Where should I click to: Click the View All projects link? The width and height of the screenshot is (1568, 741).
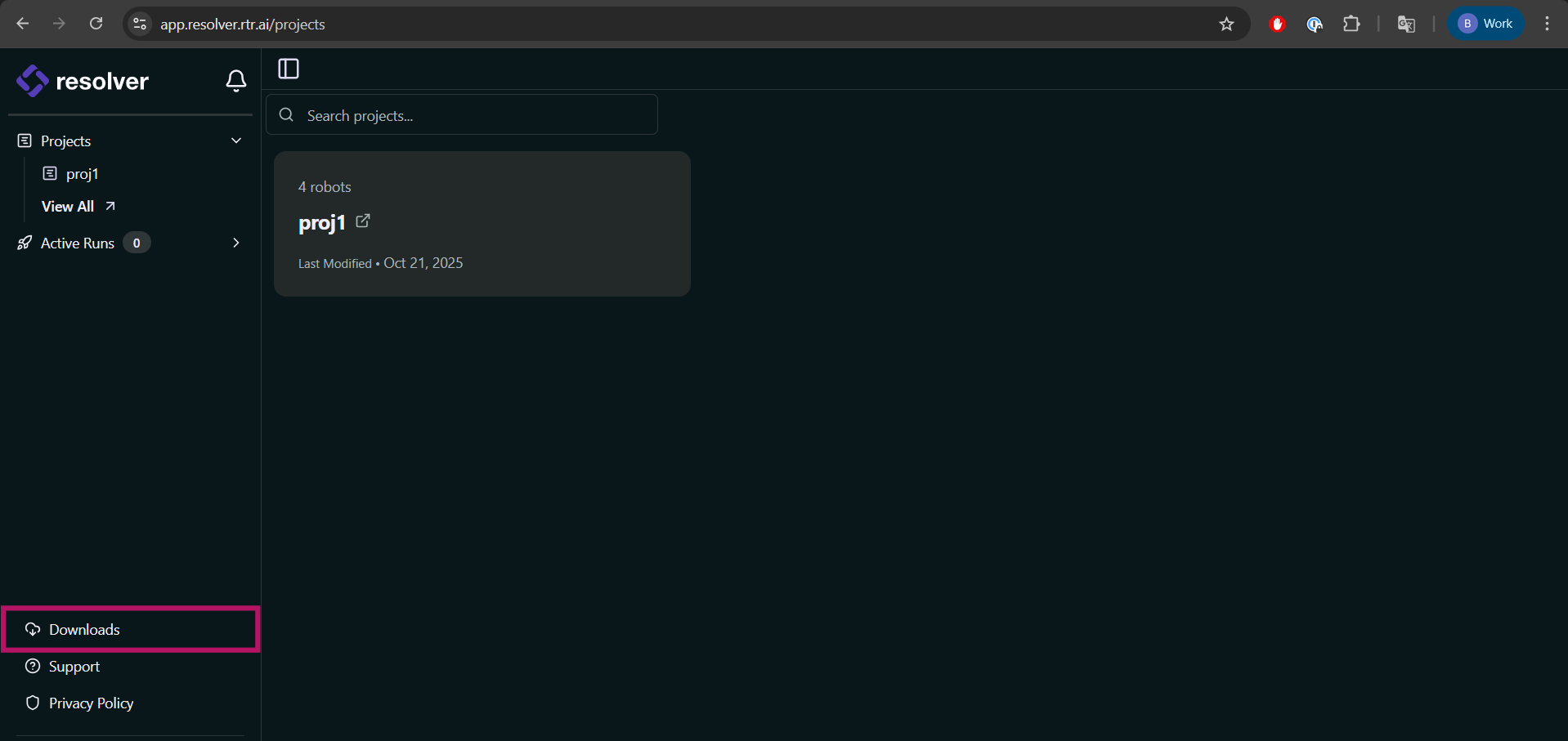pyautogui.click(x=78, y=206)
